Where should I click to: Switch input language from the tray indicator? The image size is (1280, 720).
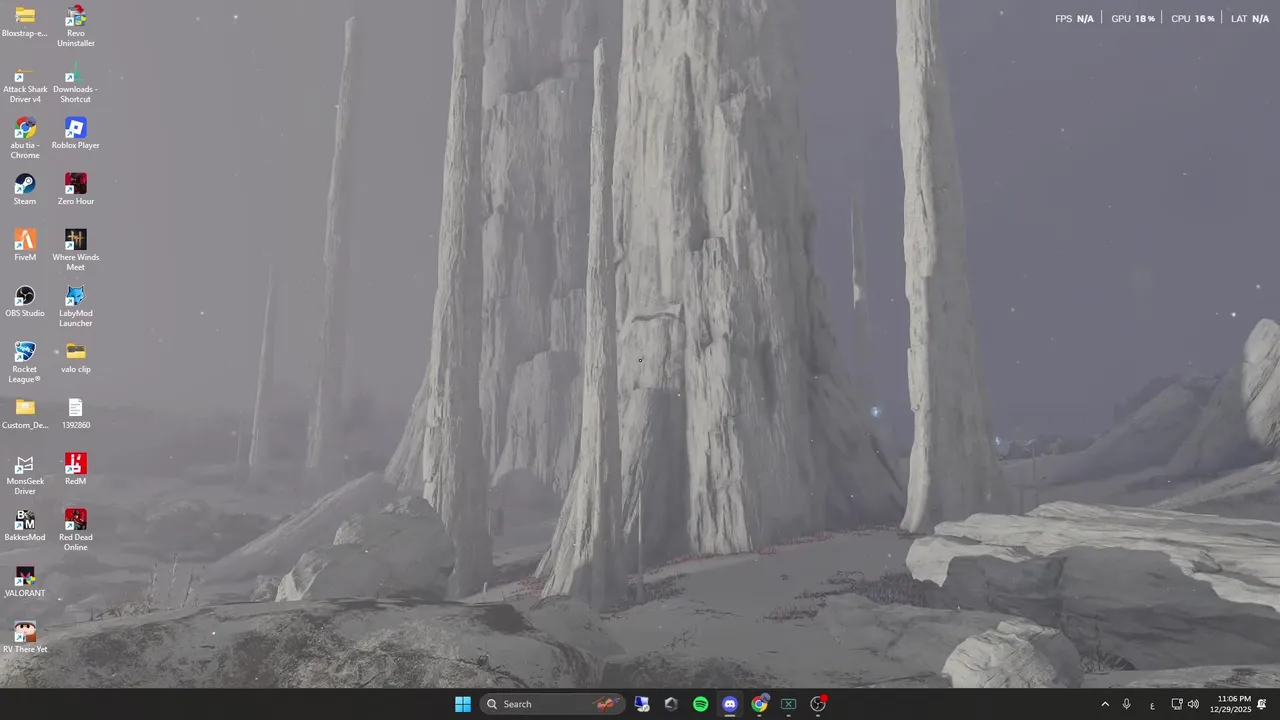coord(1152,704)
